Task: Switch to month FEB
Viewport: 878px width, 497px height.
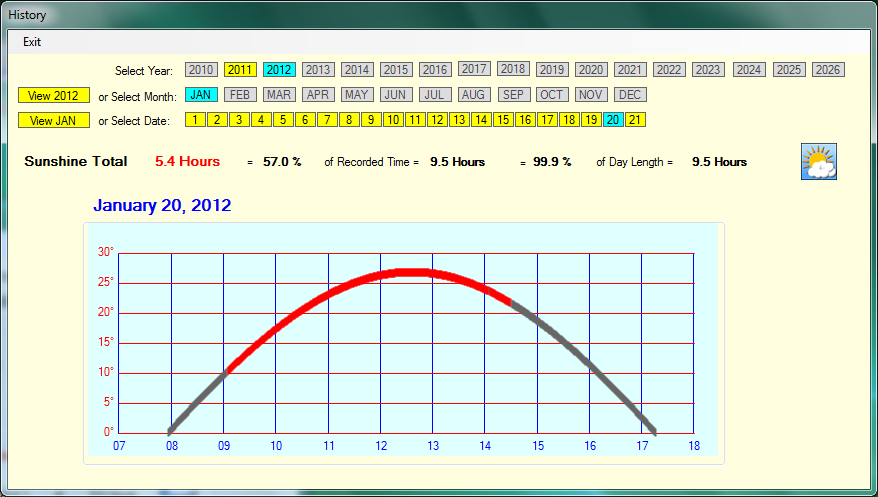Action: tap(240, 95)
